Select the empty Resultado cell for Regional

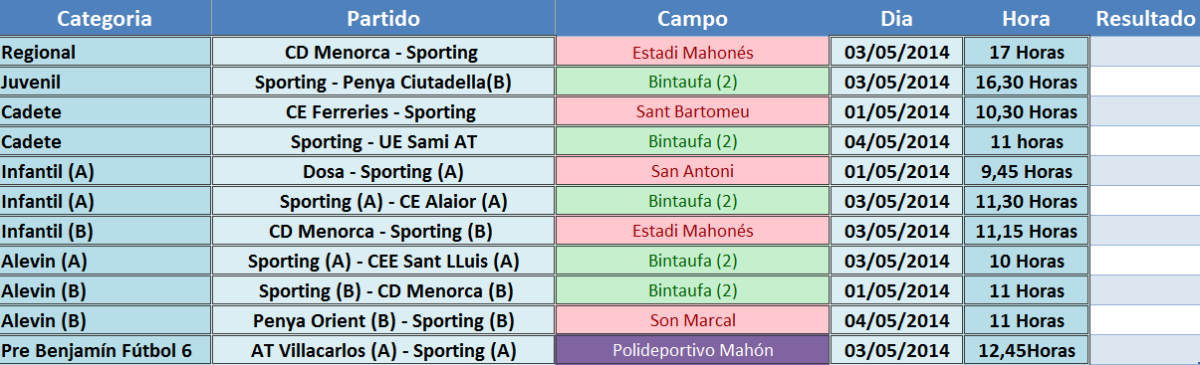pyautogui.click(x=1145, y=52)
